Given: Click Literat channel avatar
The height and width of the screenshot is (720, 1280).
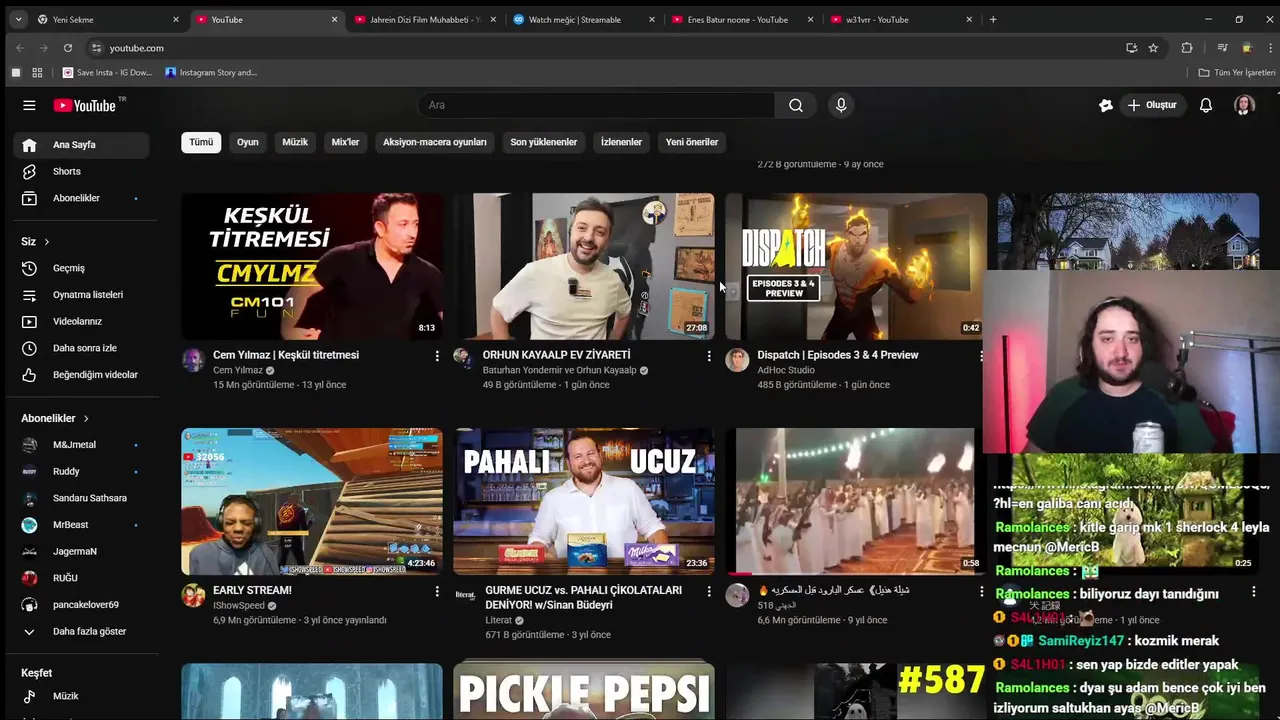Looking at the screenshot, I should [465, 595].
